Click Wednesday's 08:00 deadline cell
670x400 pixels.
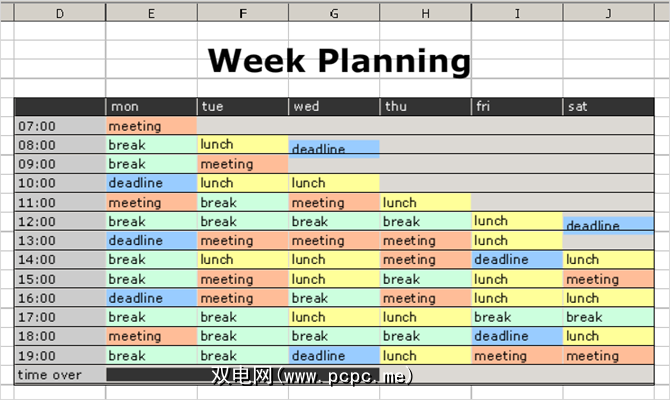(x=334, y=149)
